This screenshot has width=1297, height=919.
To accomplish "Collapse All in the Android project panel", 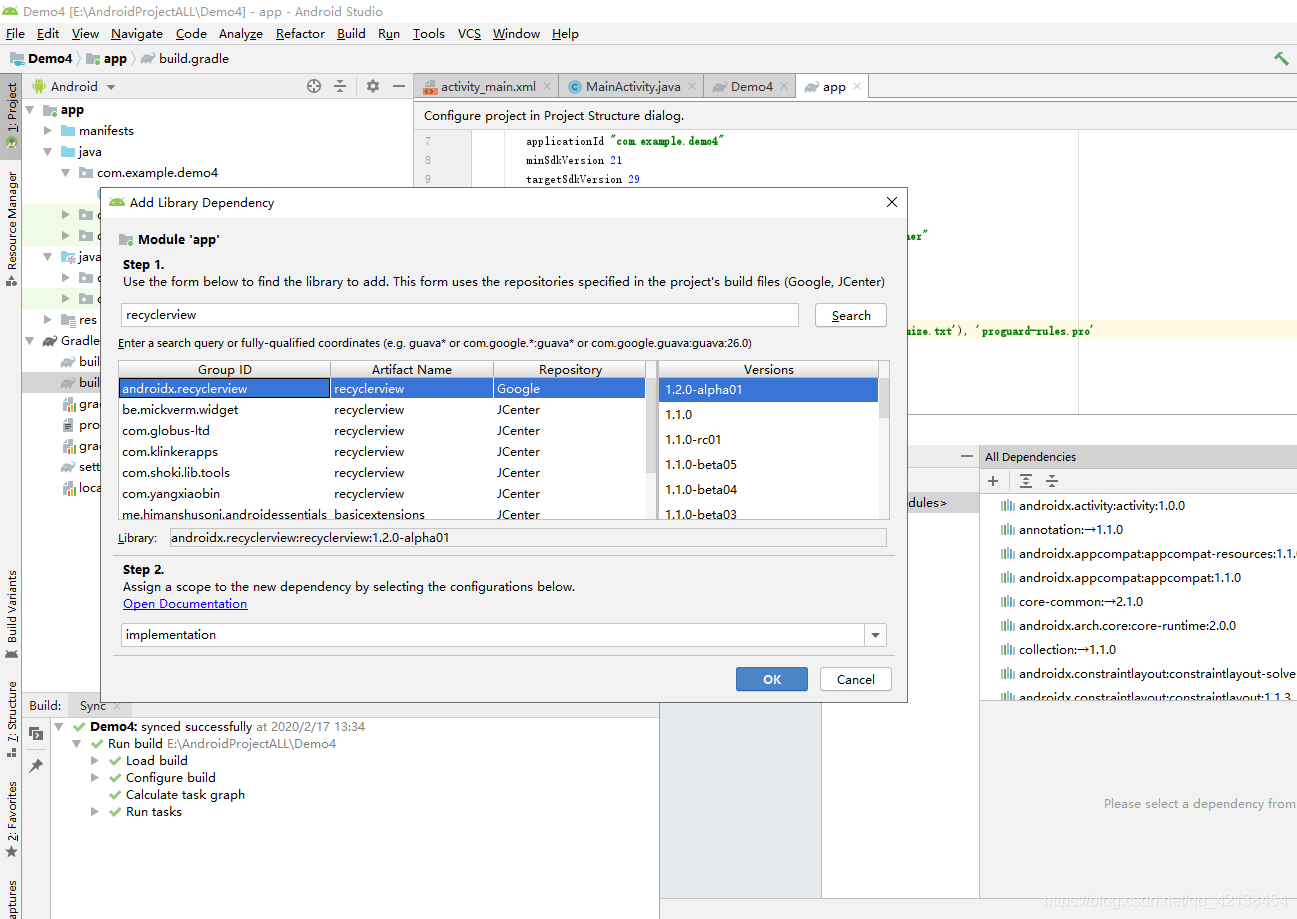I will pyautogui.click(x=340, y=86).
